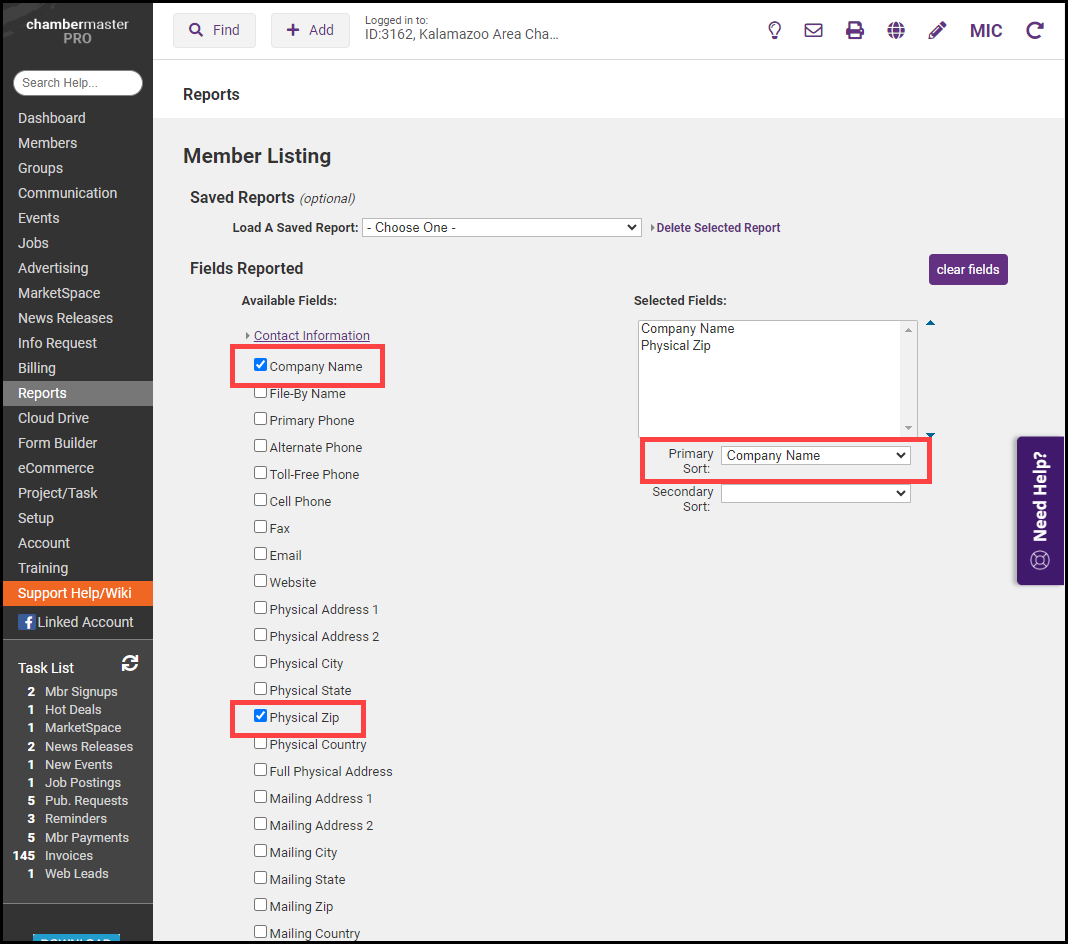1068x944 pixels.
Task: Check the Email field checkbox
Action: pyautogui.click(x=261, y=554)
